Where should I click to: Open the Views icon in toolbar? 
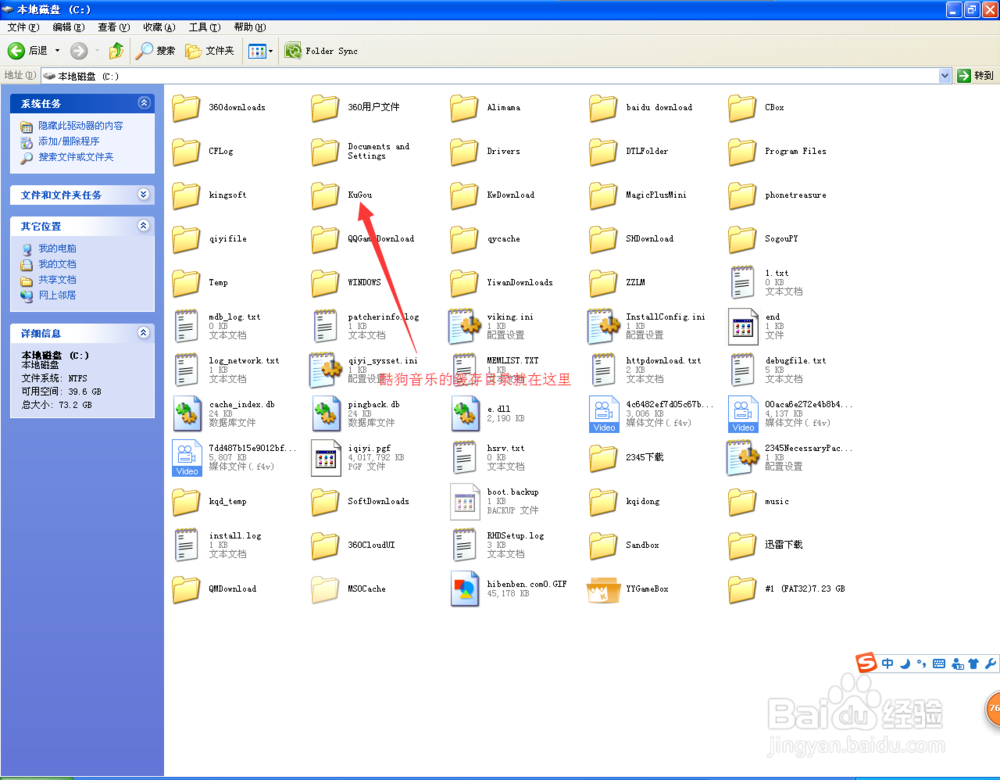(x=257, y=51)
